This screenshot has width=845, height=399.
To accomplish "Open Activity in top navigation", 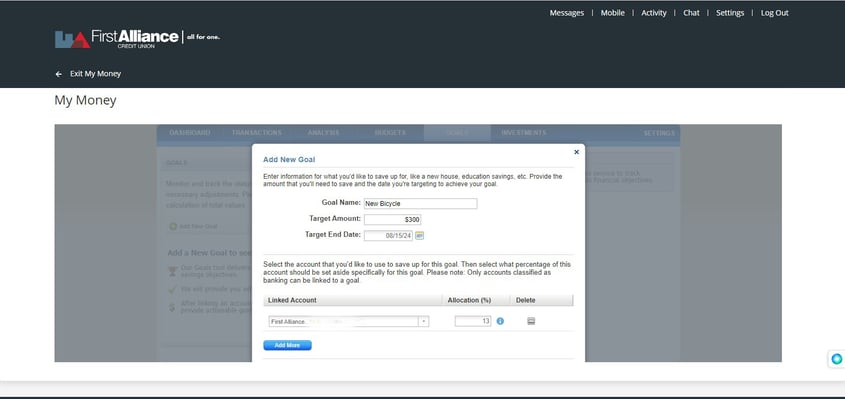I will click(654, 13).
